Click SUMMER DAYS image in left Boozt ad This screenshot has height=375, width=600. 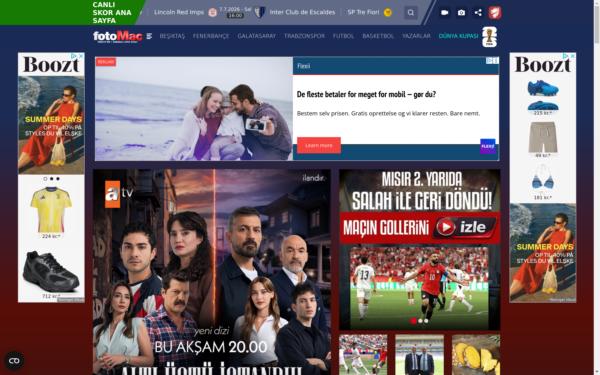[51, 125]
